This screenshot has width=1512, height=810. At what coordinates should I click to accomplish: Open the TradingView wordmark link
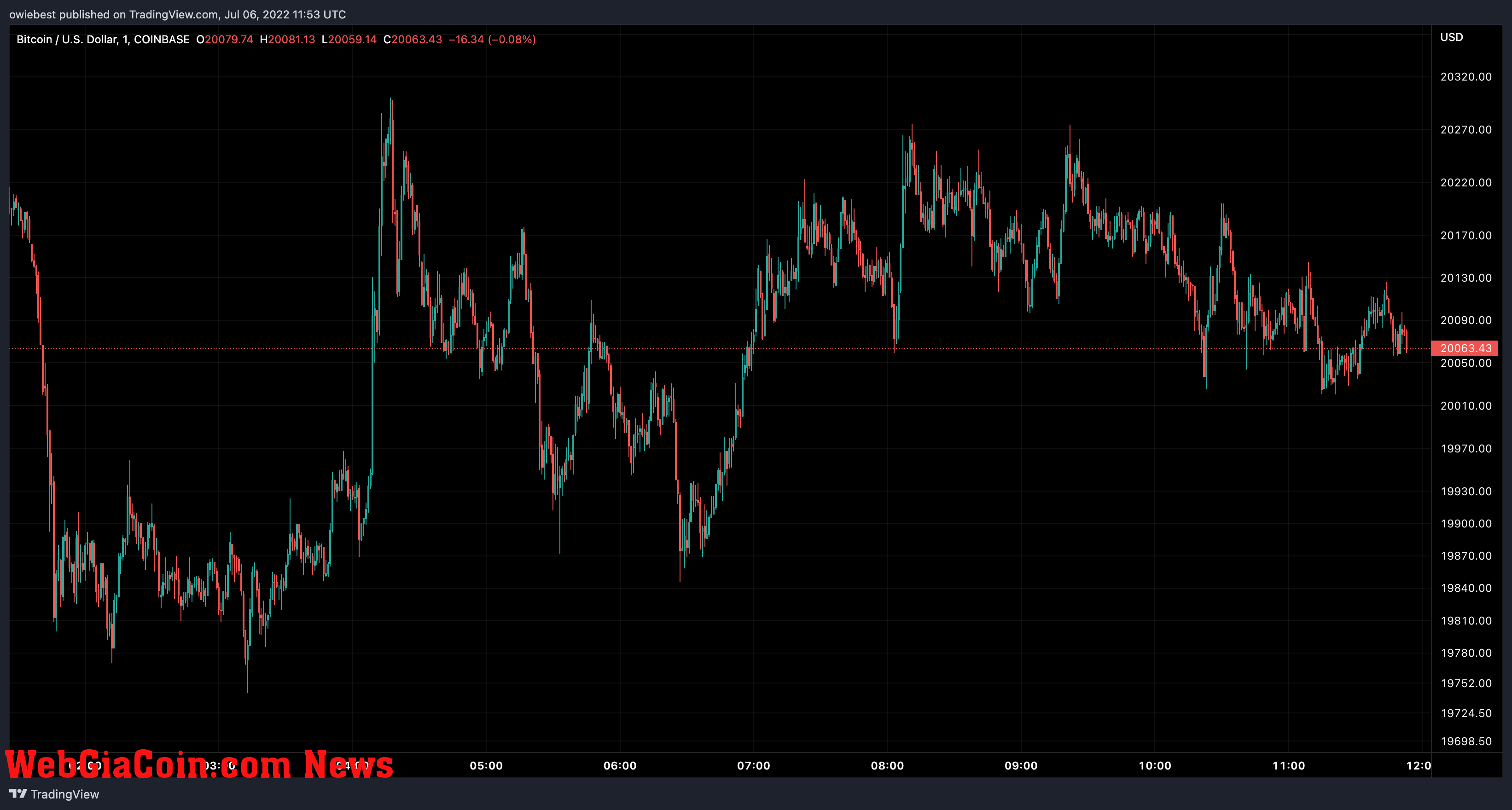coord(64,794)
